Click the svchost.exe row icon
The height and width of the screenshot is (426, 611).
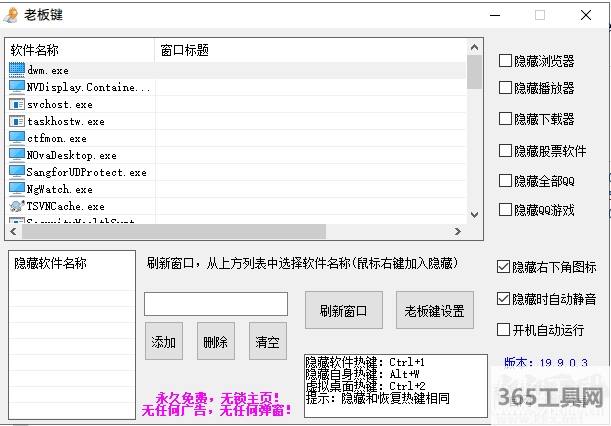coord(16,104)
